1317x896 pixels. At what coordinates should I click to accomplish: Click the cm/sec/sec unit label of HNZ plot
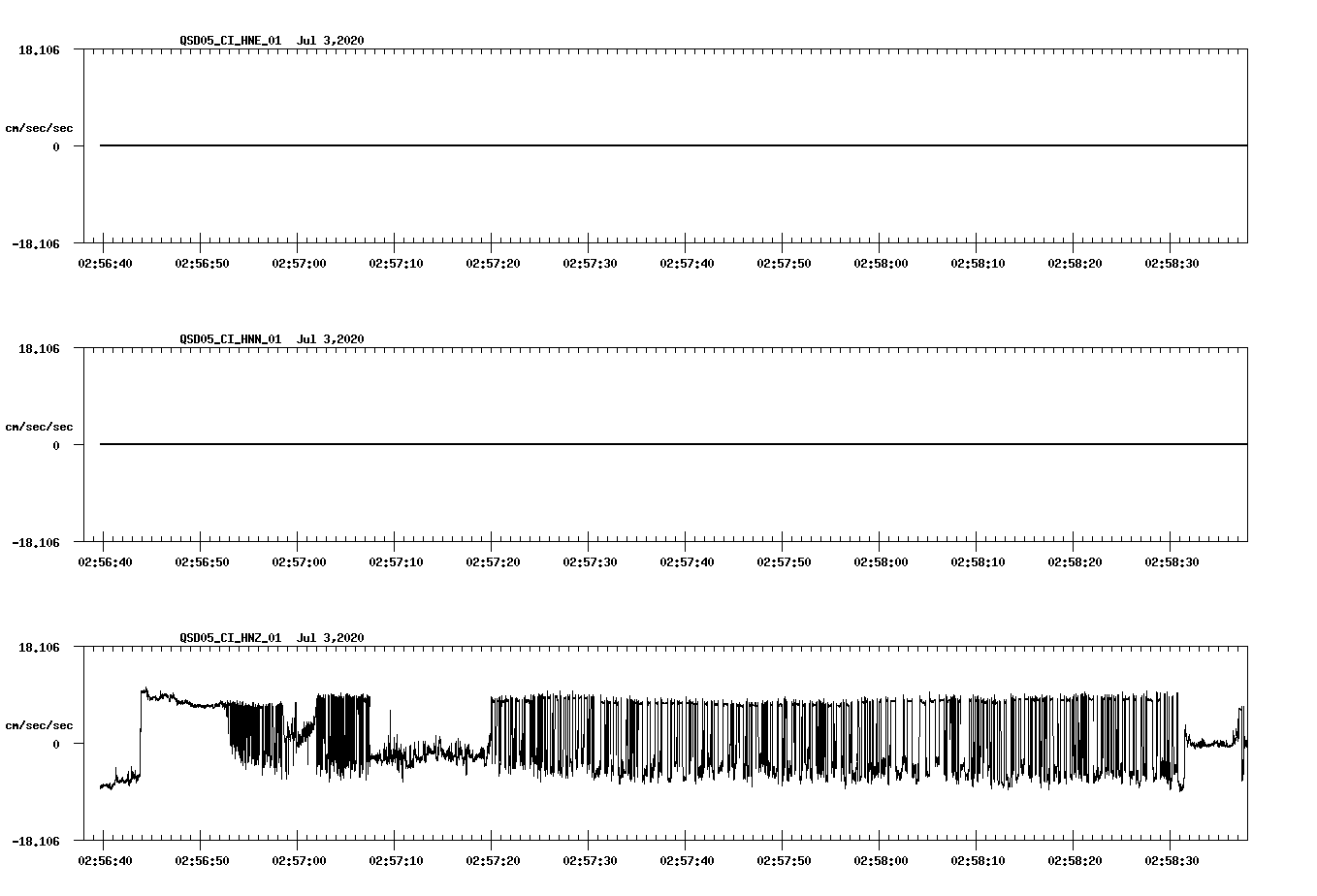(39, 725)
